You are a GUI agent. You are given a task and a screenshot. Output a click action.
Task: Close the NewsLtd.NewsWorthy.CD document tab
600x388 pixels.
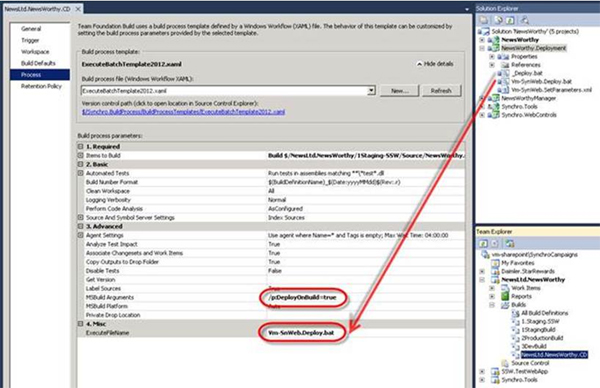78,9
